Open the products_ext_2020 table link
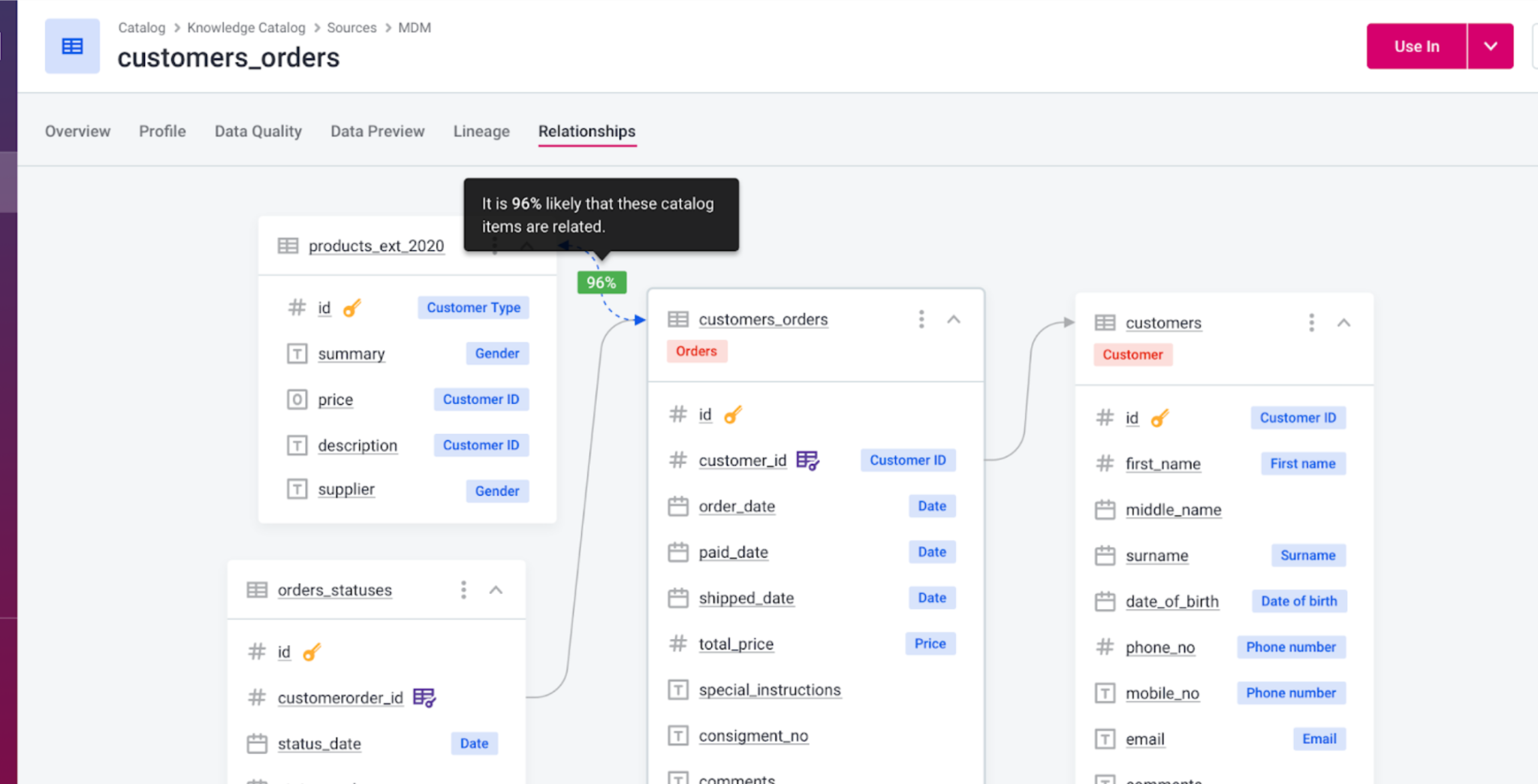Image resolution: width=1538 pixels, height=784 pixels. [x=376, y=246]
